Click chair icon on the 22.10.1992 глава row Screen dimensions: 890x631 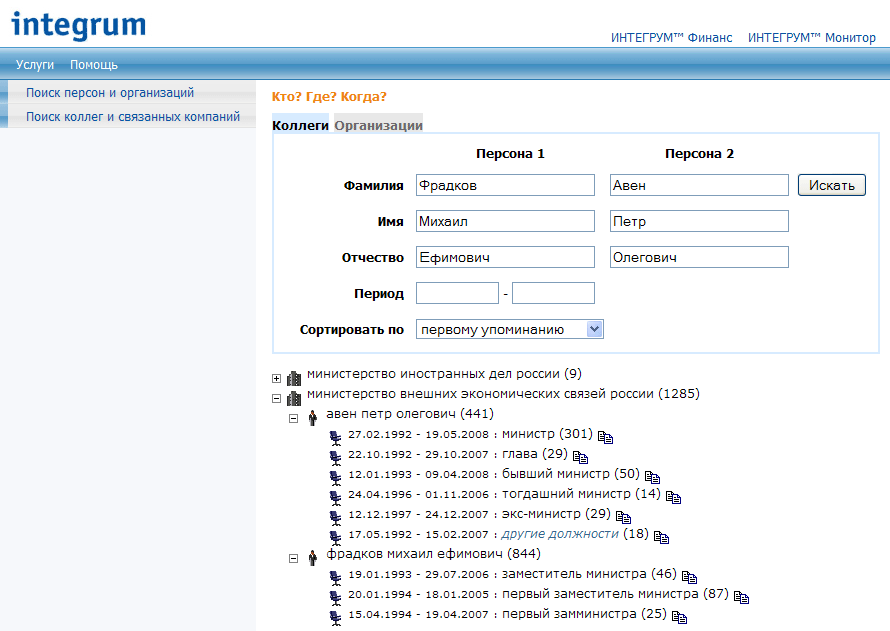(x=336, y=457)
